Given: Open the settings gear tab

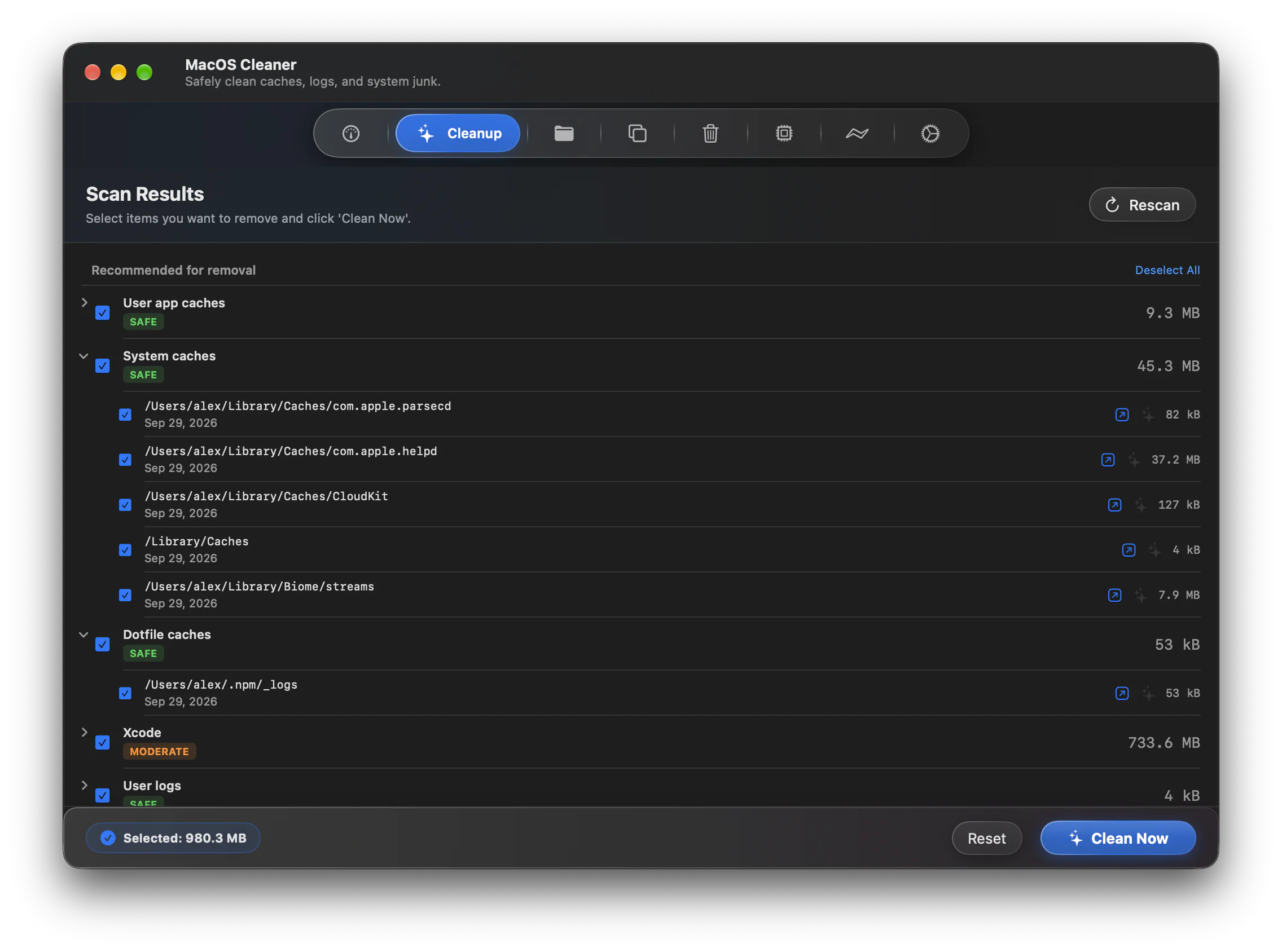Looking at the screenshot, I should point(930,134).
